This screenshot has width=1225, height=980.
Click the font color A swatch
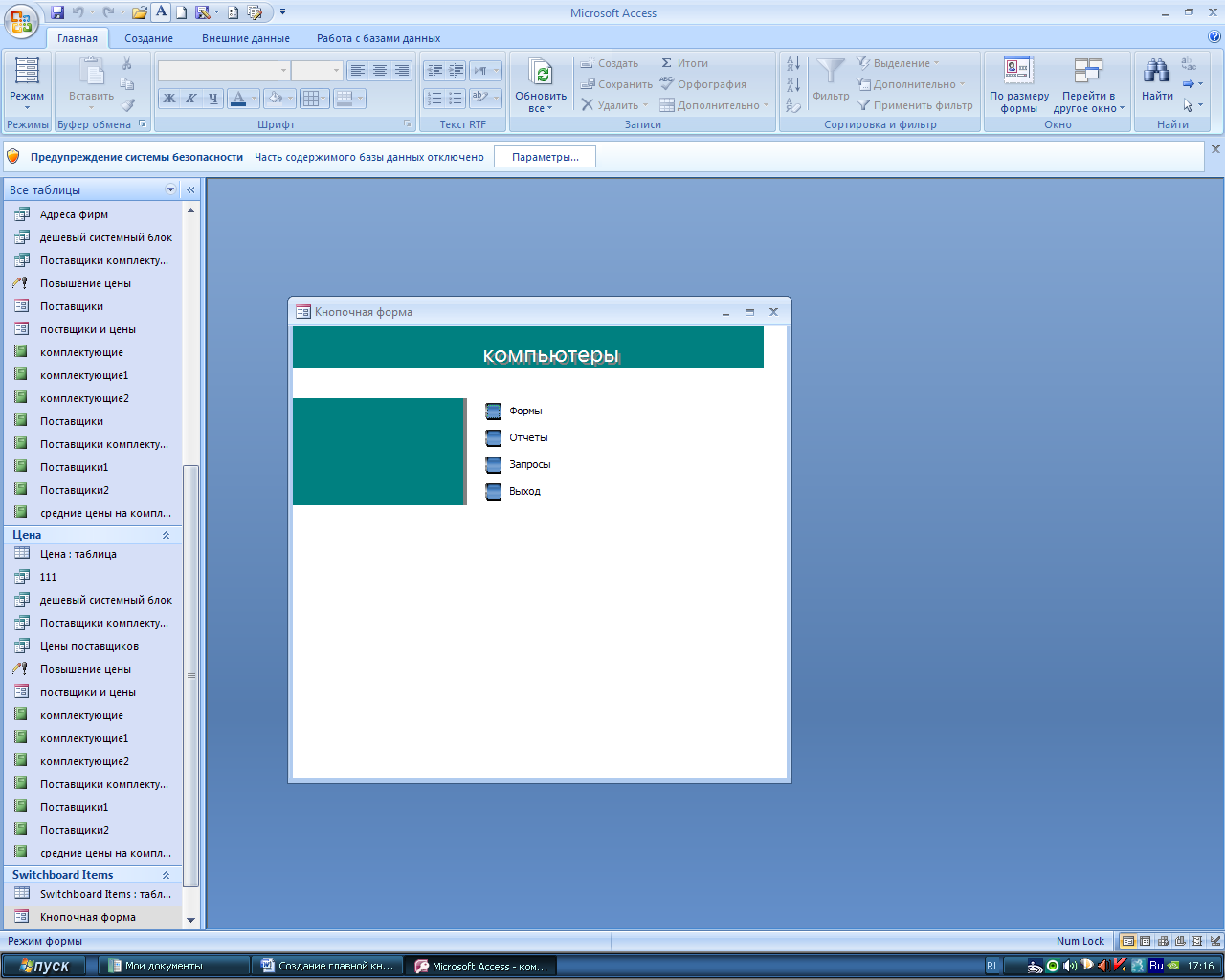tap(238, 98)
